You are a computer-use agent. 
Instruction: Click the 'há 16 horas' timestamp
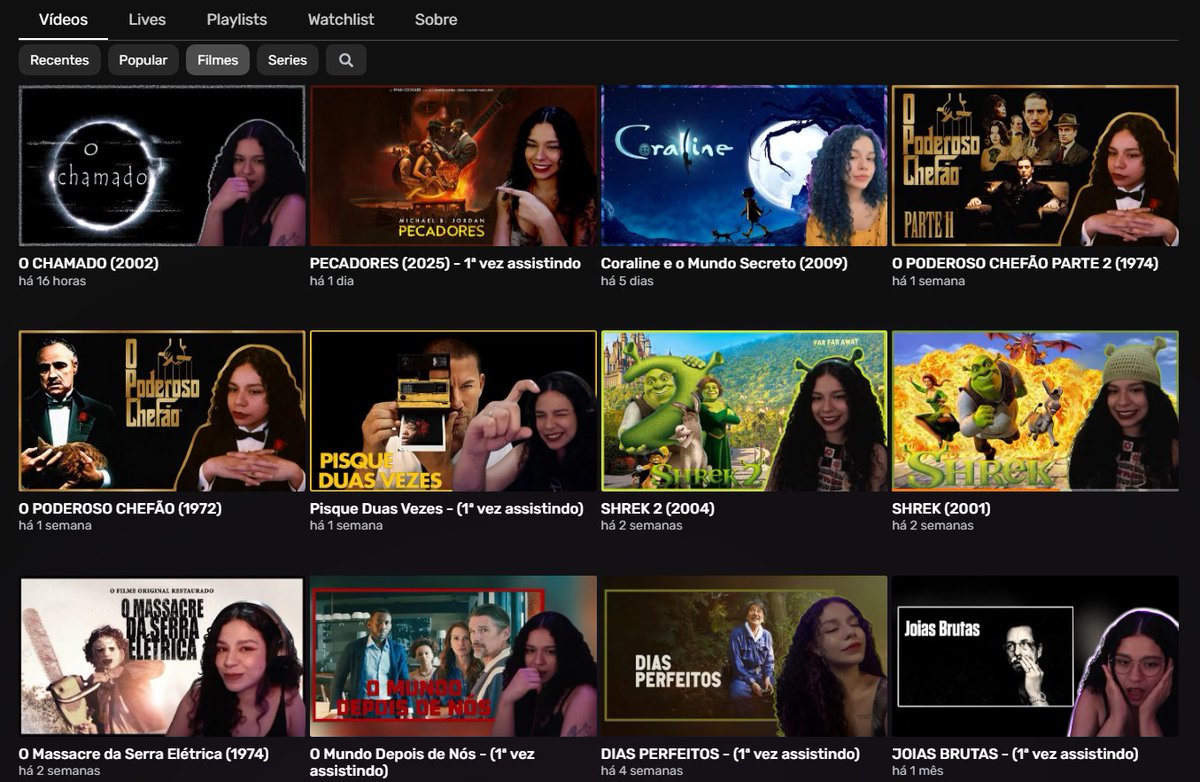pos(52,281)
